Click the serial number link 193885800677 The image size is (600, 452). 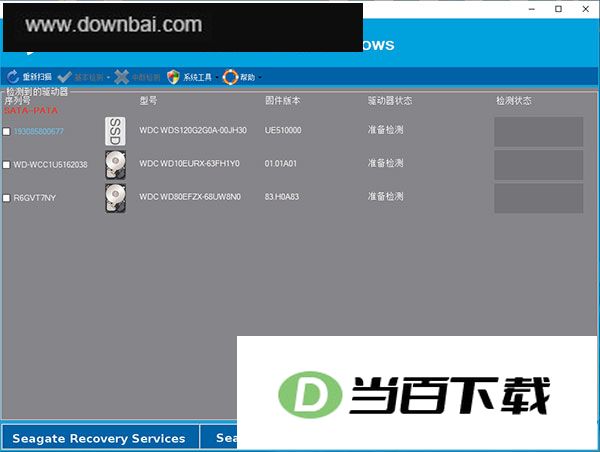pyautogui.click(x=39, y=132)
